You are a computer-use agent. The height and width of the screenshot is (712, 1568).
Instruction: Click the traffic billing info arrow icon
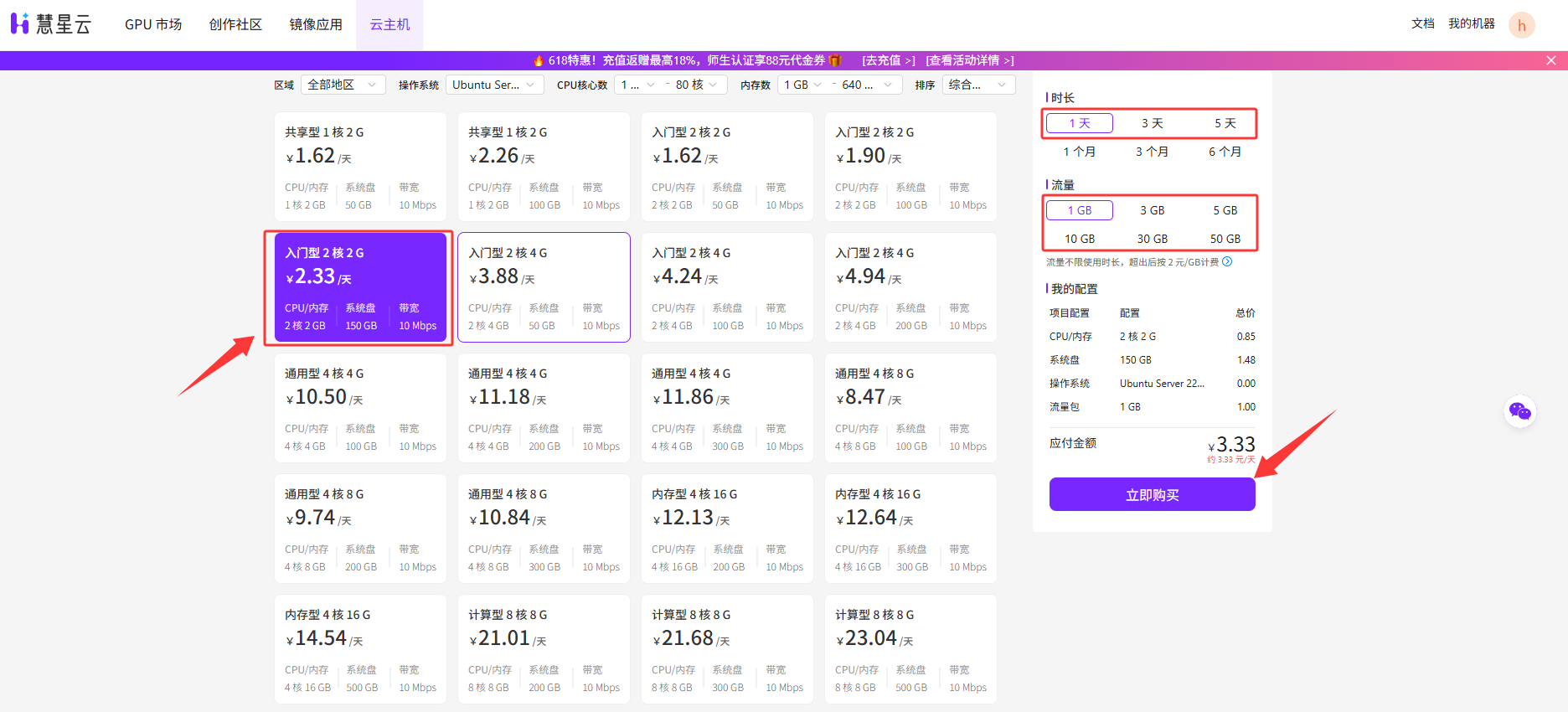click(1227, 262)
